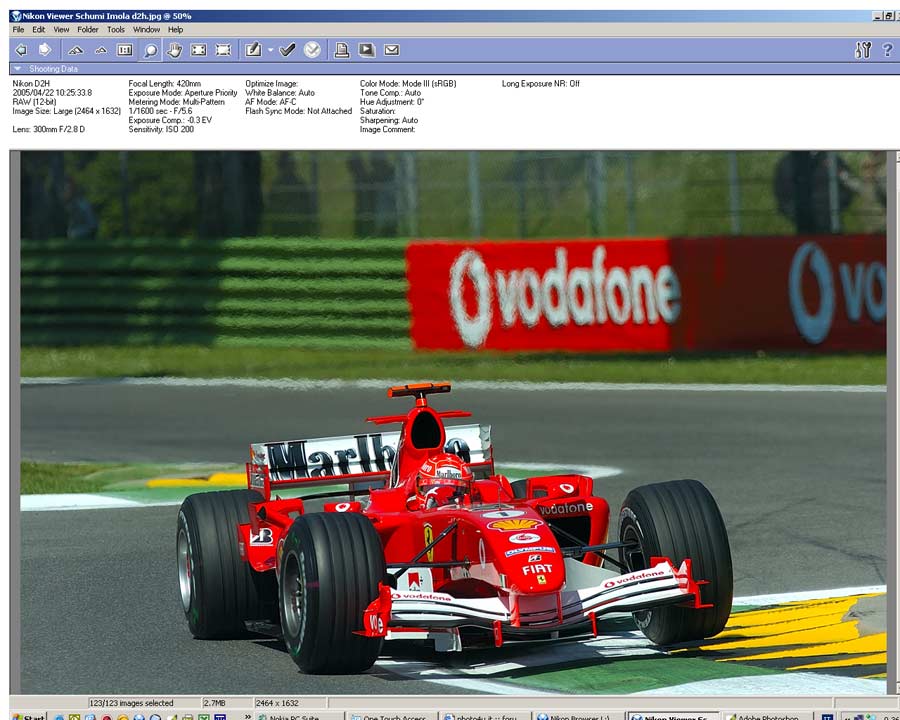
Task: Click the Start button
Action: [x=20, y=716]
